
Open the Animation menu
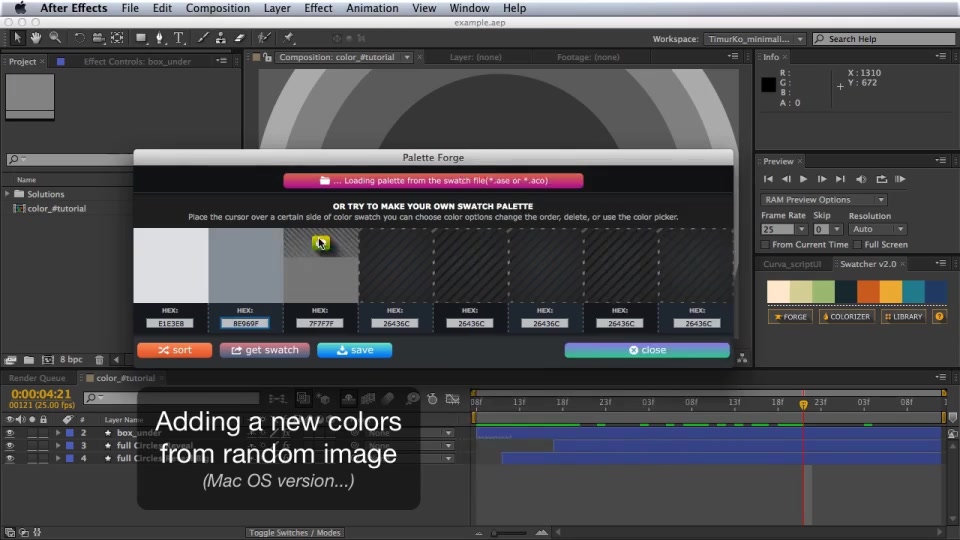(x=372, y=8)
